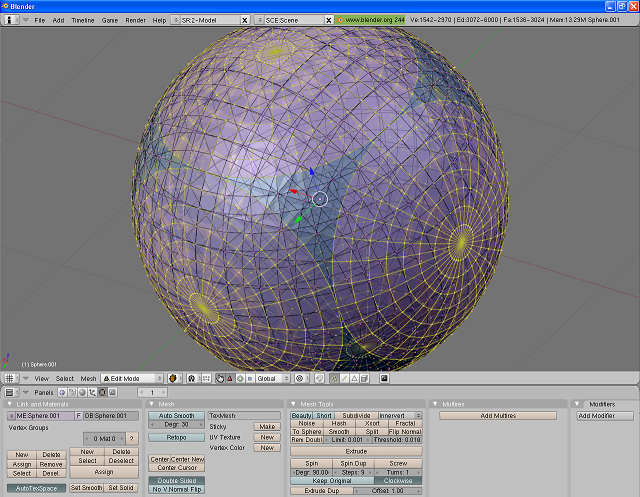This screenshot has height=497, width=640.
Task: Open the Render menu
Action: (x=135, y=20)
